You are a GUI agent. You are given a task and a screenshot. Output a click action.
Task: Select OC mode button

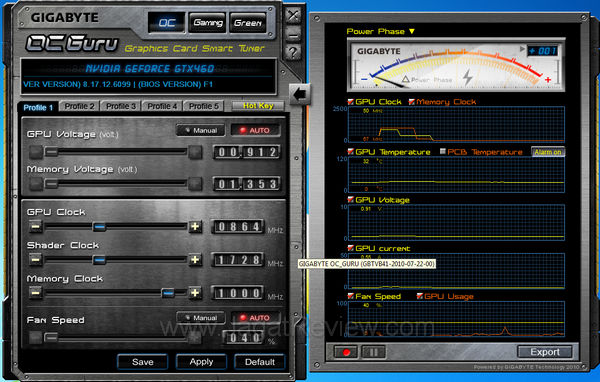[x=167, y=23]
